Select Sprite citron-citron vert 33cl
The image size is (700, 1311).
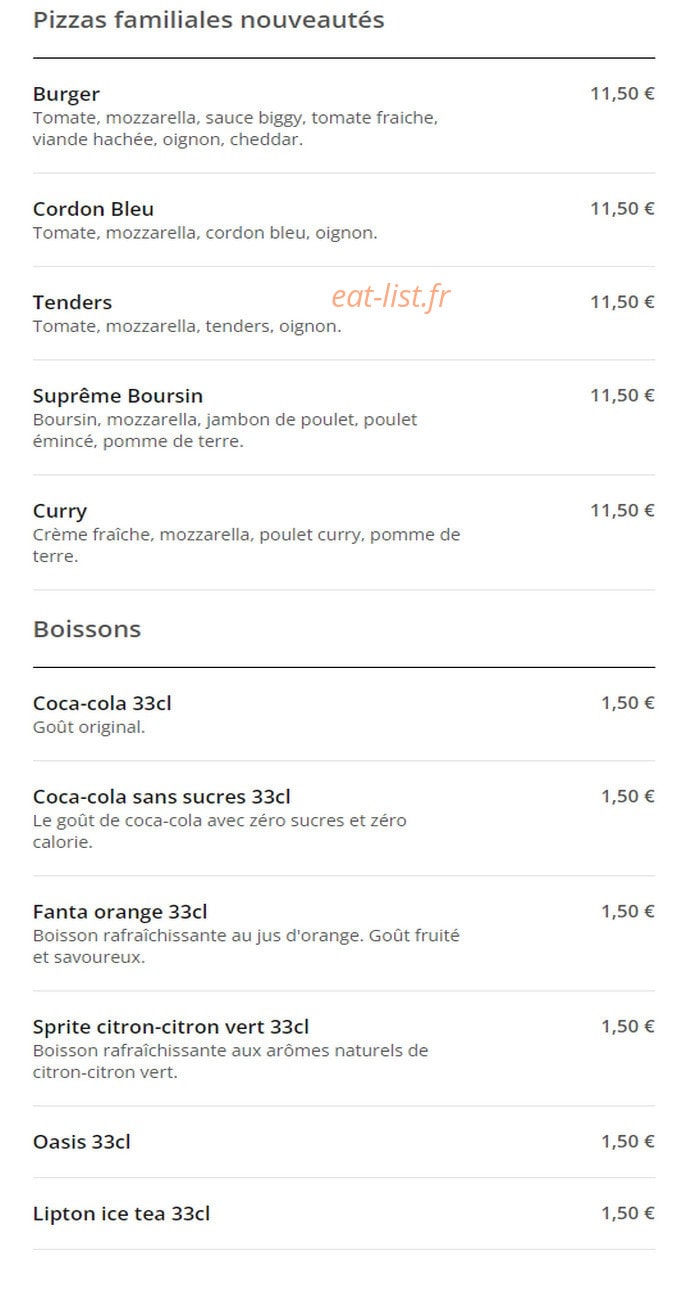pyautogui.click(x=344, y=1048)
